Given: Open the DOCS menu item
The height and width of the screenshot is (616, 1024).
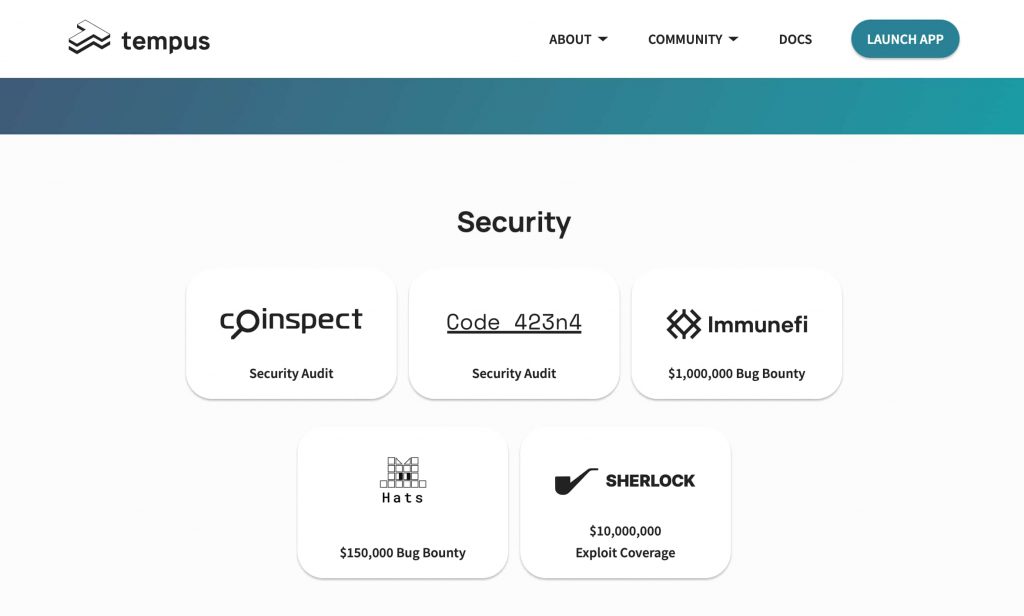Looking at the screenshot, I should pyautogui.click(x=795, y=39).
